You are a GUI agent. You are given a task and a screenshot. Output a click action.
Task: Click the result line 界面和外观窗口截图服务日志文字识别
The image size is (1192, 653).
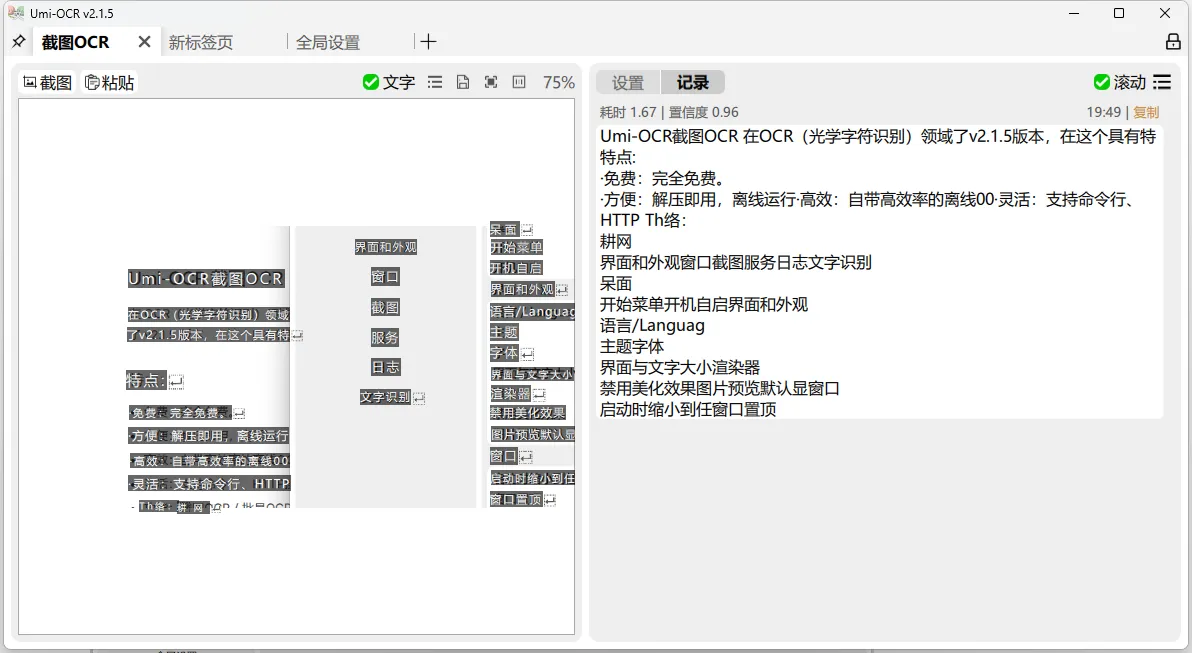[x=736, y=262]
